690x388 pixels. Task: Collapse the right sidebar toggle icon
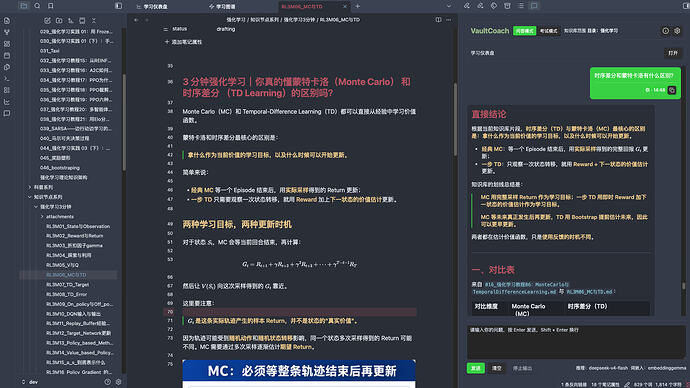[685, 6]
